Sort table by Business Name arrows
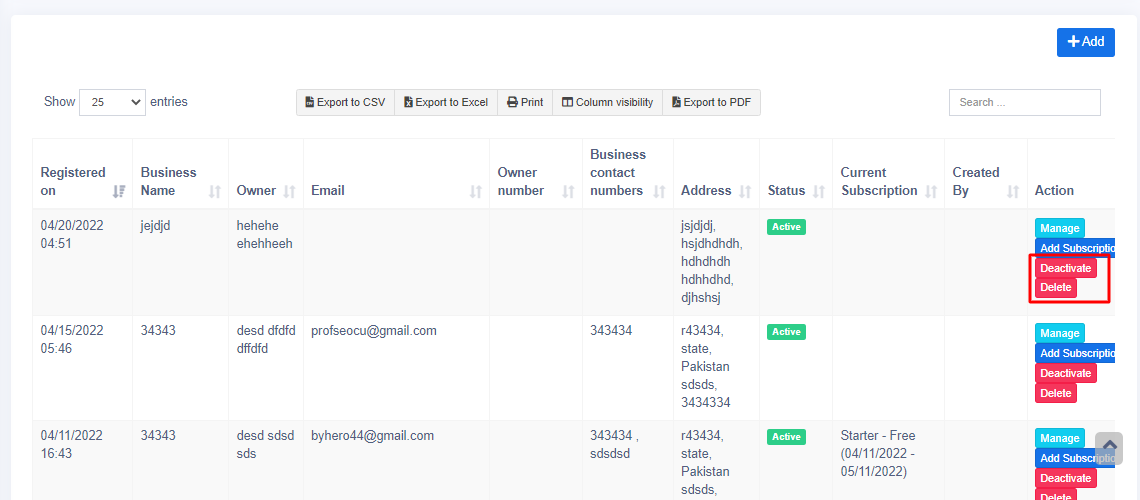Screen dimensions: 1140x500 (214, 191)
